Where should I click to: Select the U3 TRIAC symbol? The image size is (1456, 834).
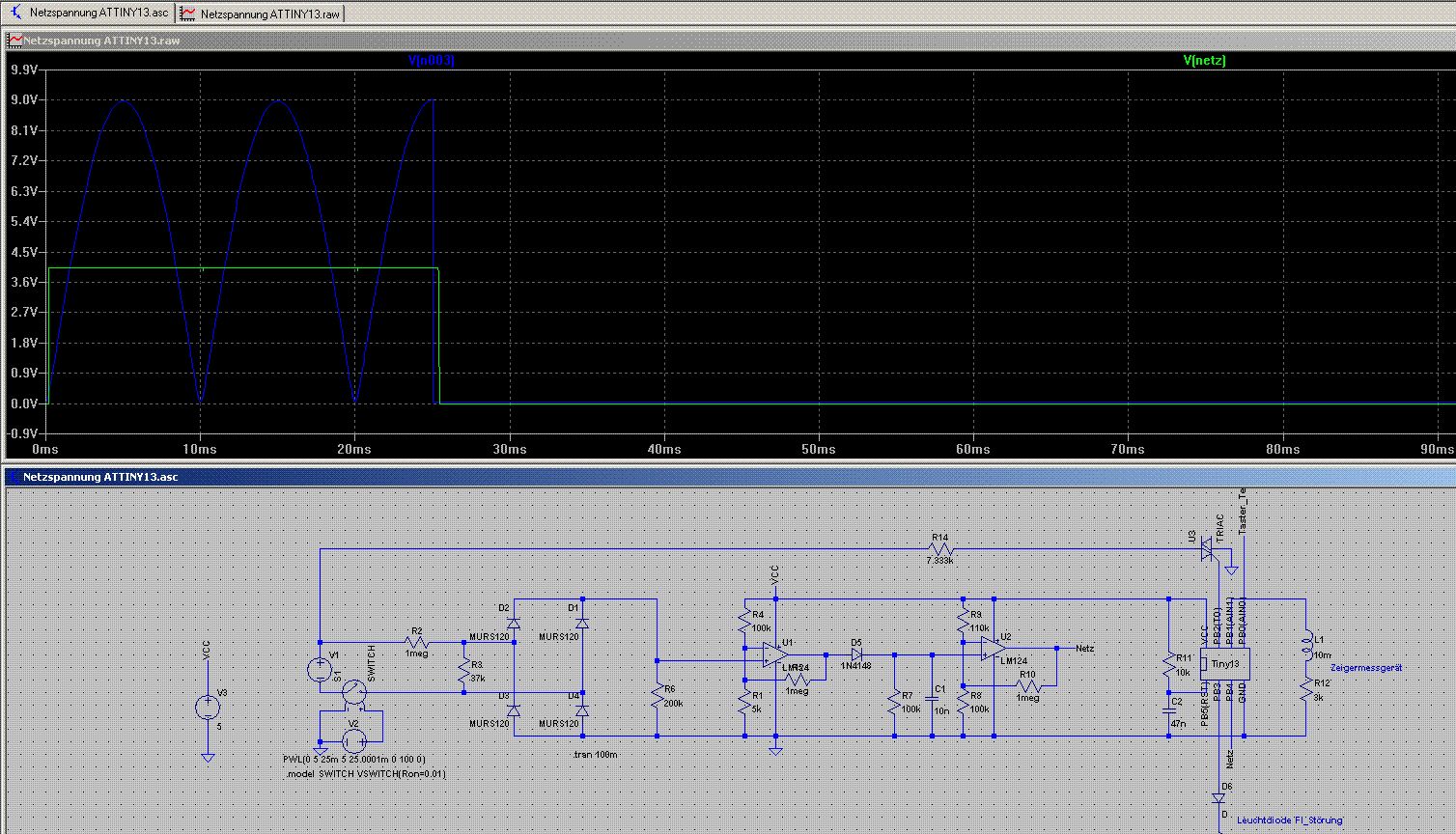1207,550
